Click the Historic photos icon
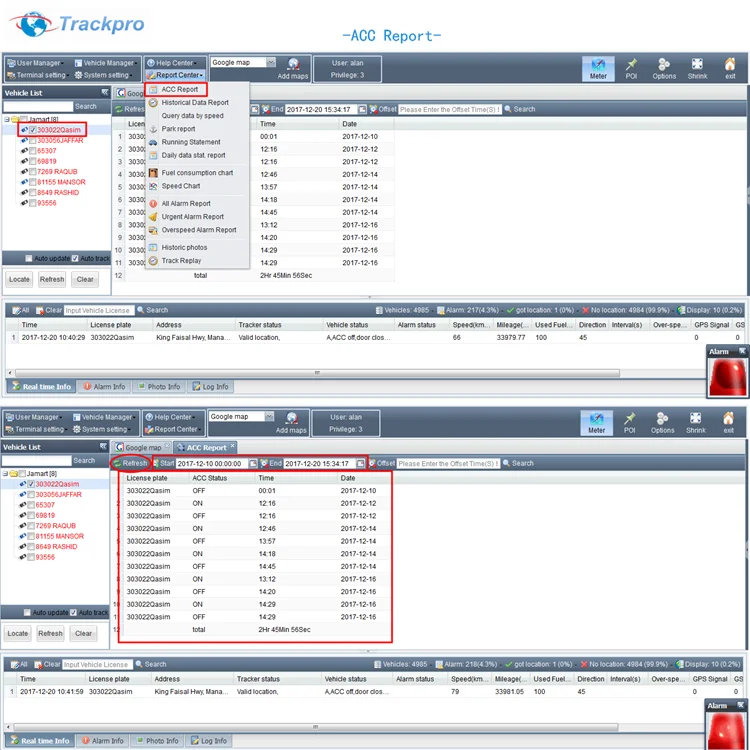Viewport: 750px width, 750px height. [153, 247]
